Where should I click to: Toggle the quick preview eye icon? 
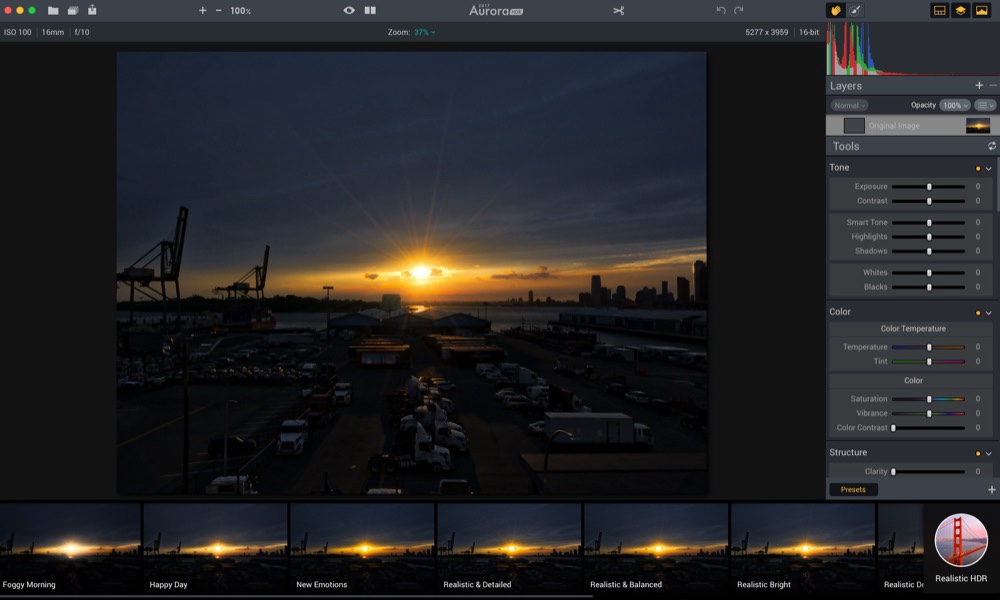349,10
